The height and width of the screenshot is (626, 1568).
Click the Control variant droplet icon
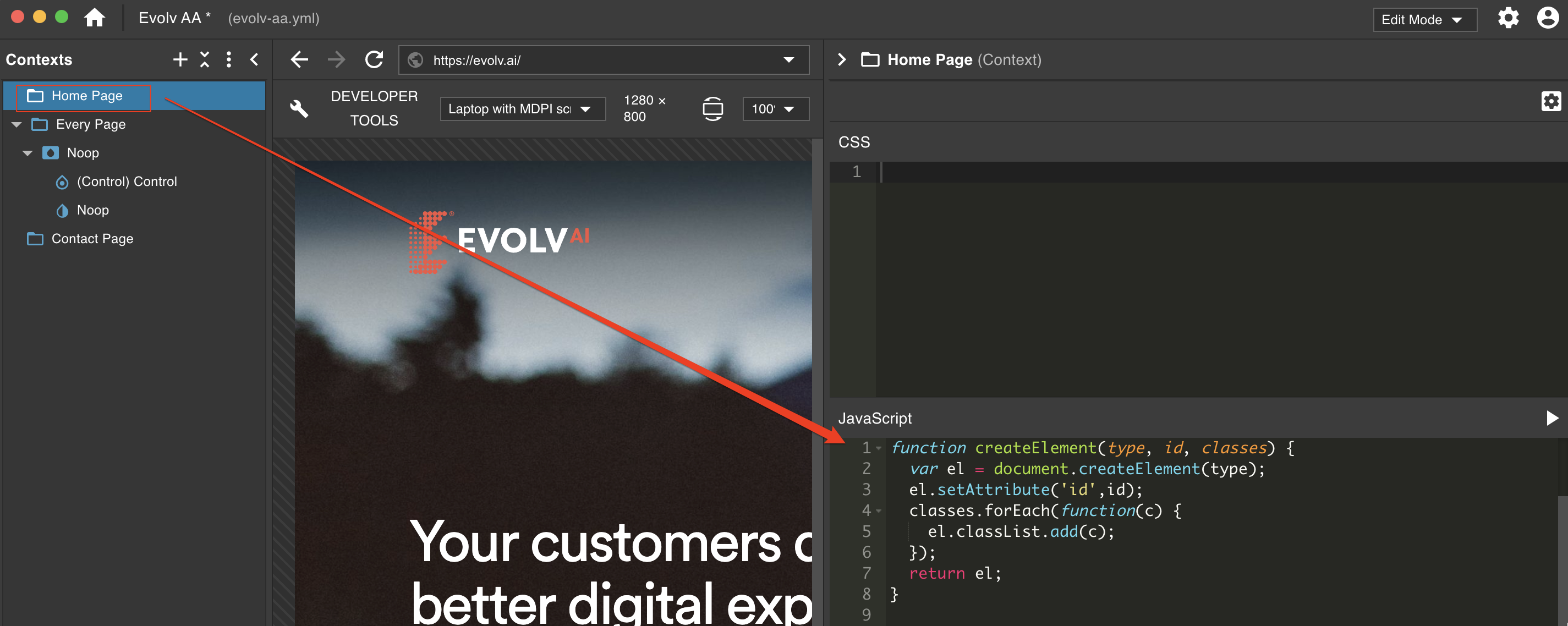(62, 182)
